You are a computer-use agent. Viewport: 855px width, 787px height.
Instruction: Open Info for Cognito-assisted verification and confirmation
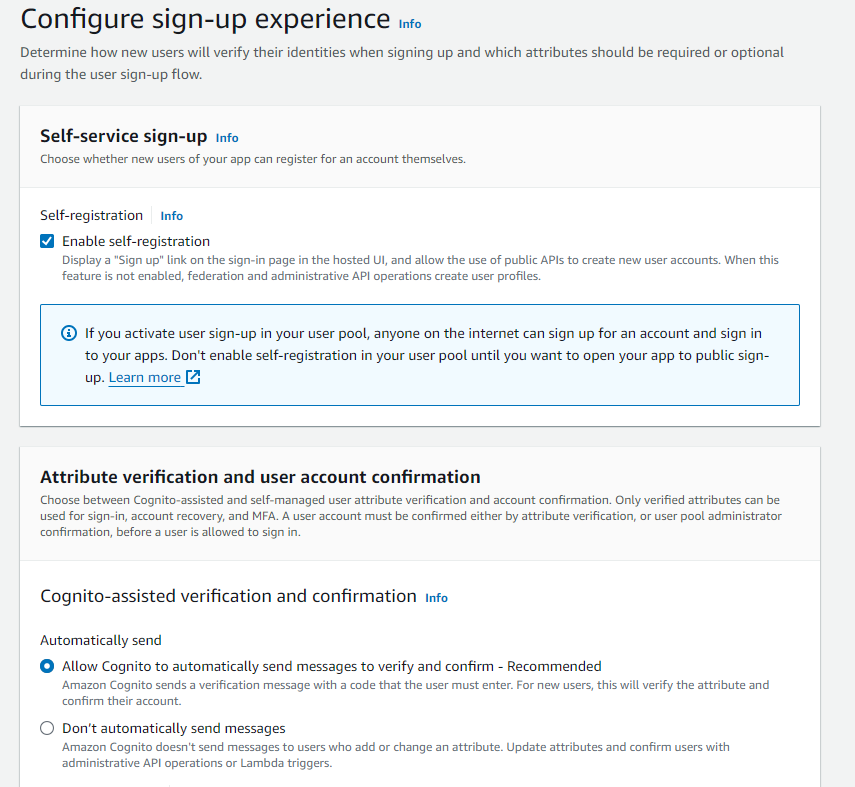coord(436,598)
